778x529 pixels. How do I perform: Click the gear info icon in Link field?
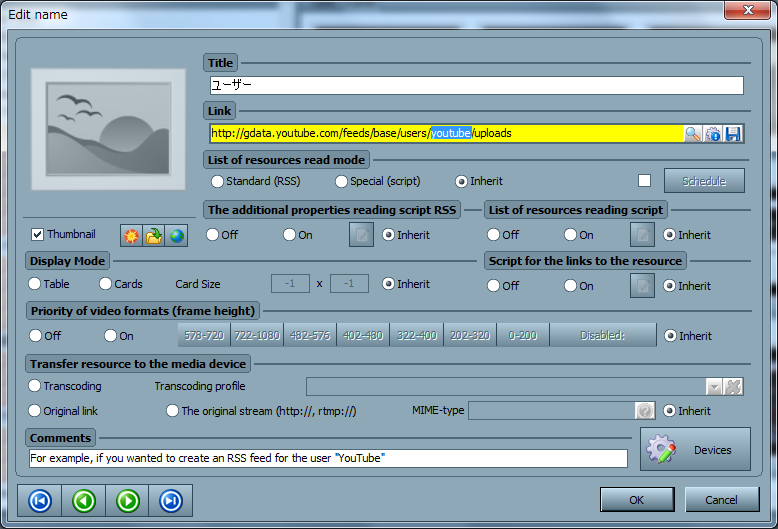(713, 133)
